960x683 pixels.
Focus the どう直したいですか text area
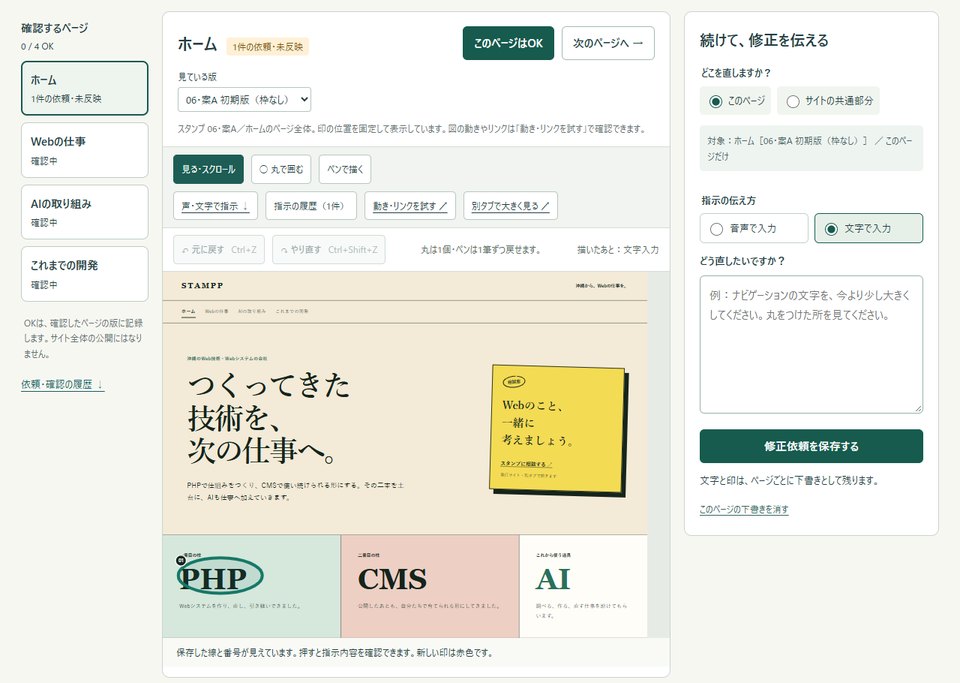(811, 345)
